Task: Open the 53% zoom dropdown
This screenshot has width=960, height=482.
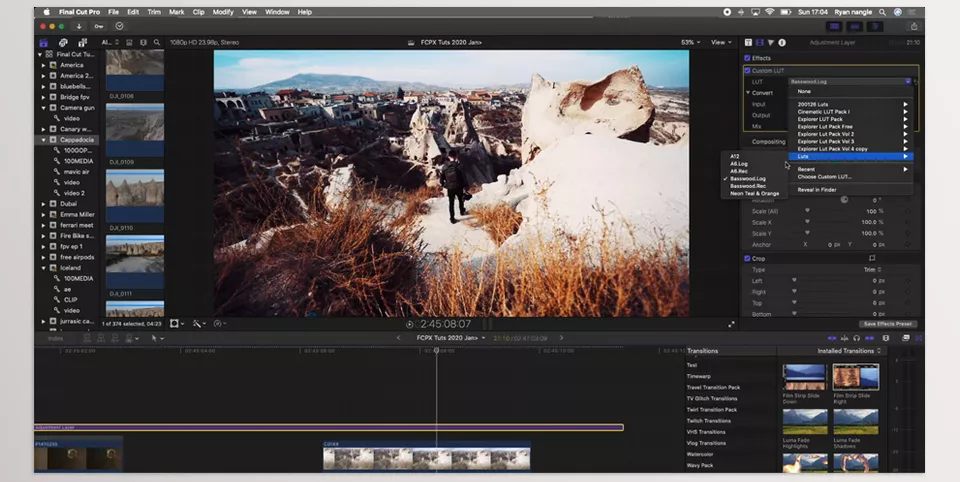Action: (691, 42)
